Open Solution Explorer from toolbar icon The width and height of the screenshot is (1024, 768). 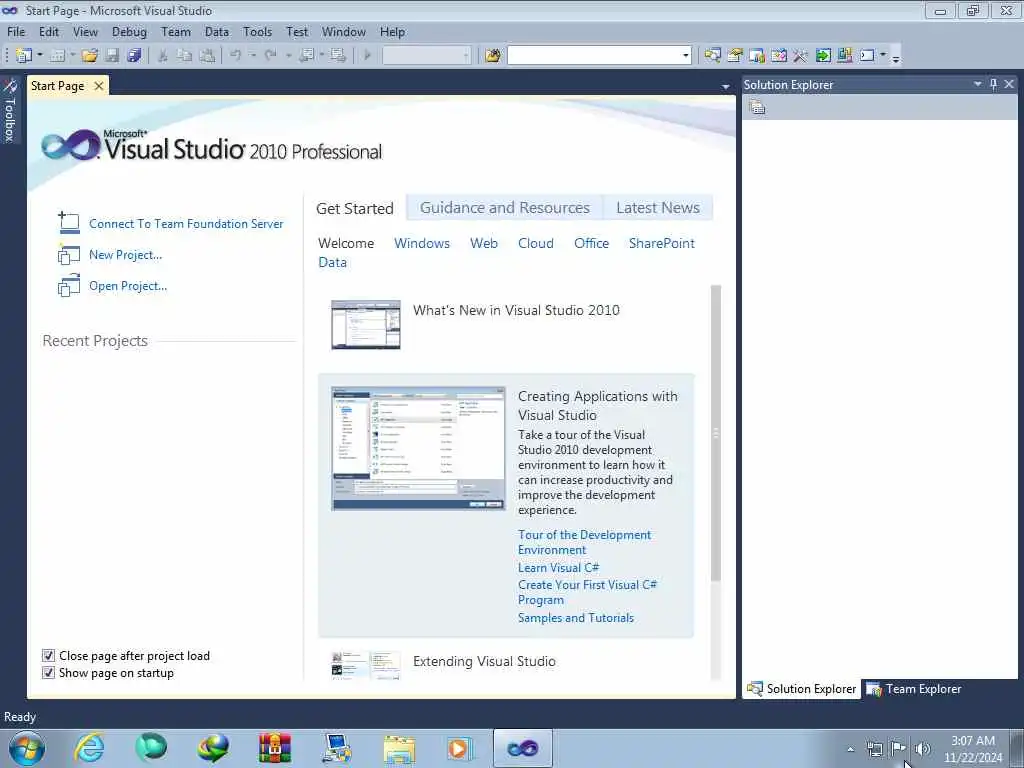coord(712,56)
